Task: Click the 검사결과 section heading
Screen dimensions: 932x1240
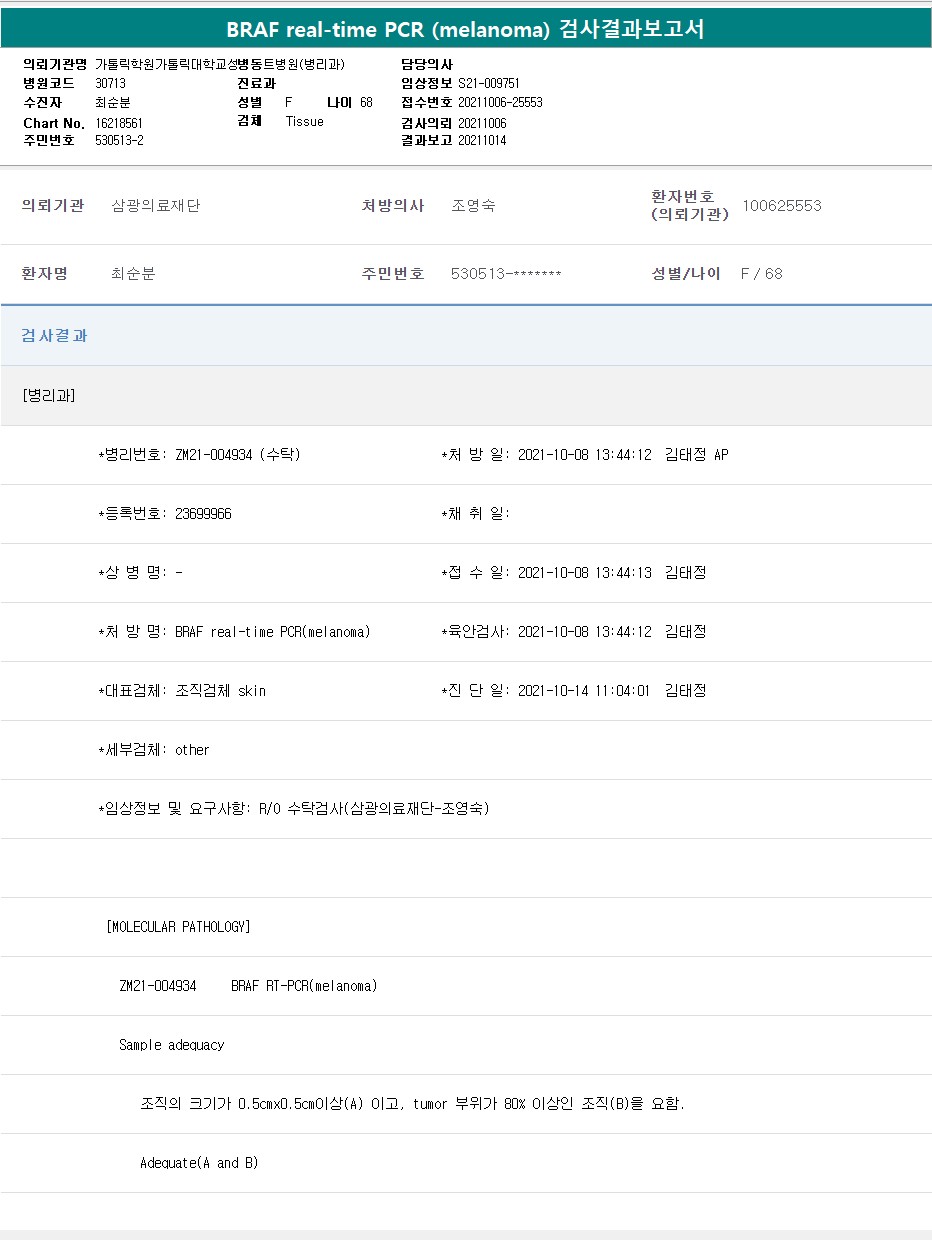Action: tap(55, 335)
